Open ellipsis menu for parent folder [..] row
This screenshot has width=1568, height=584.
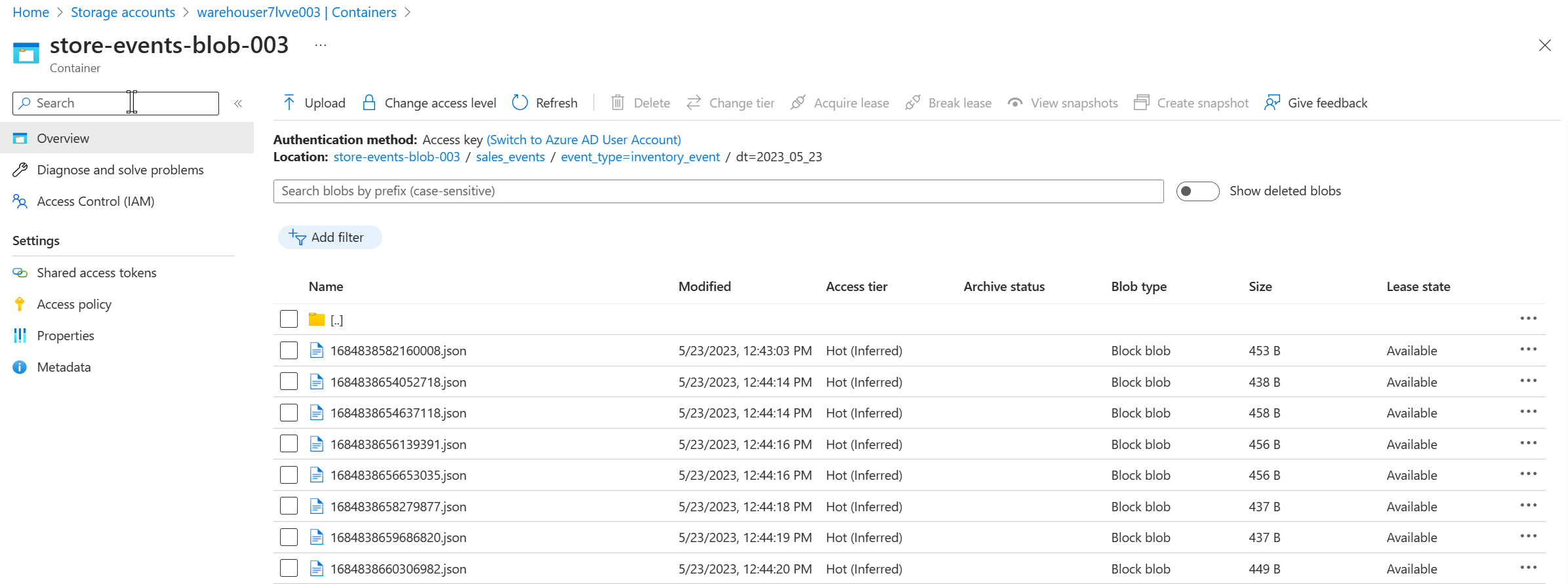[1528, 319]
